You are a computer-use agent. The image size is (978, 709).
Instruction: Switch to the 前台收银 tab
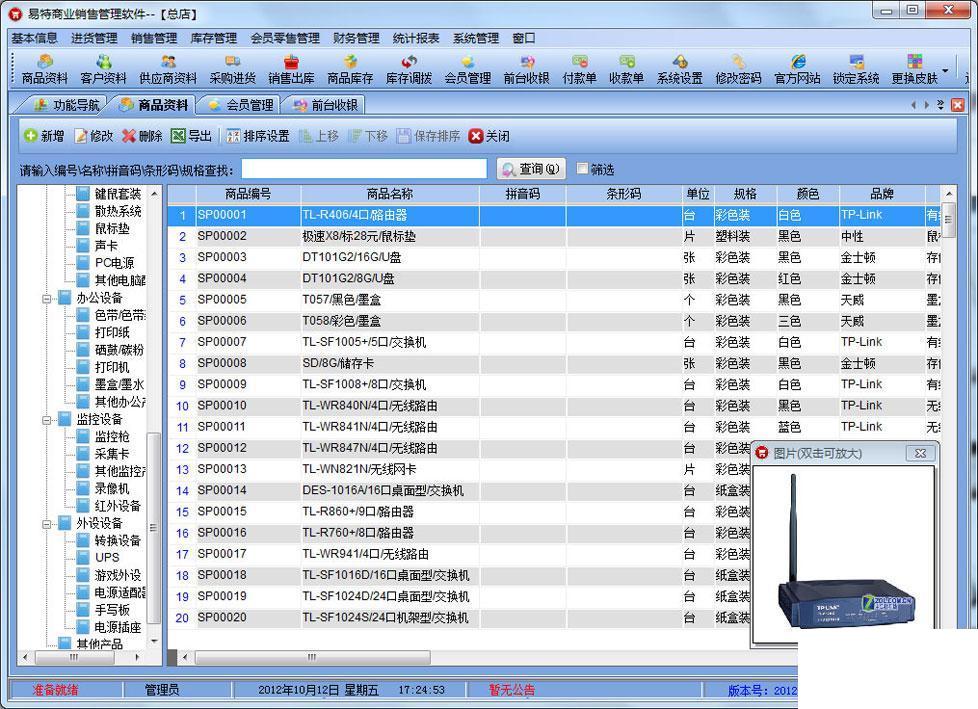click(x=326, y=105)
